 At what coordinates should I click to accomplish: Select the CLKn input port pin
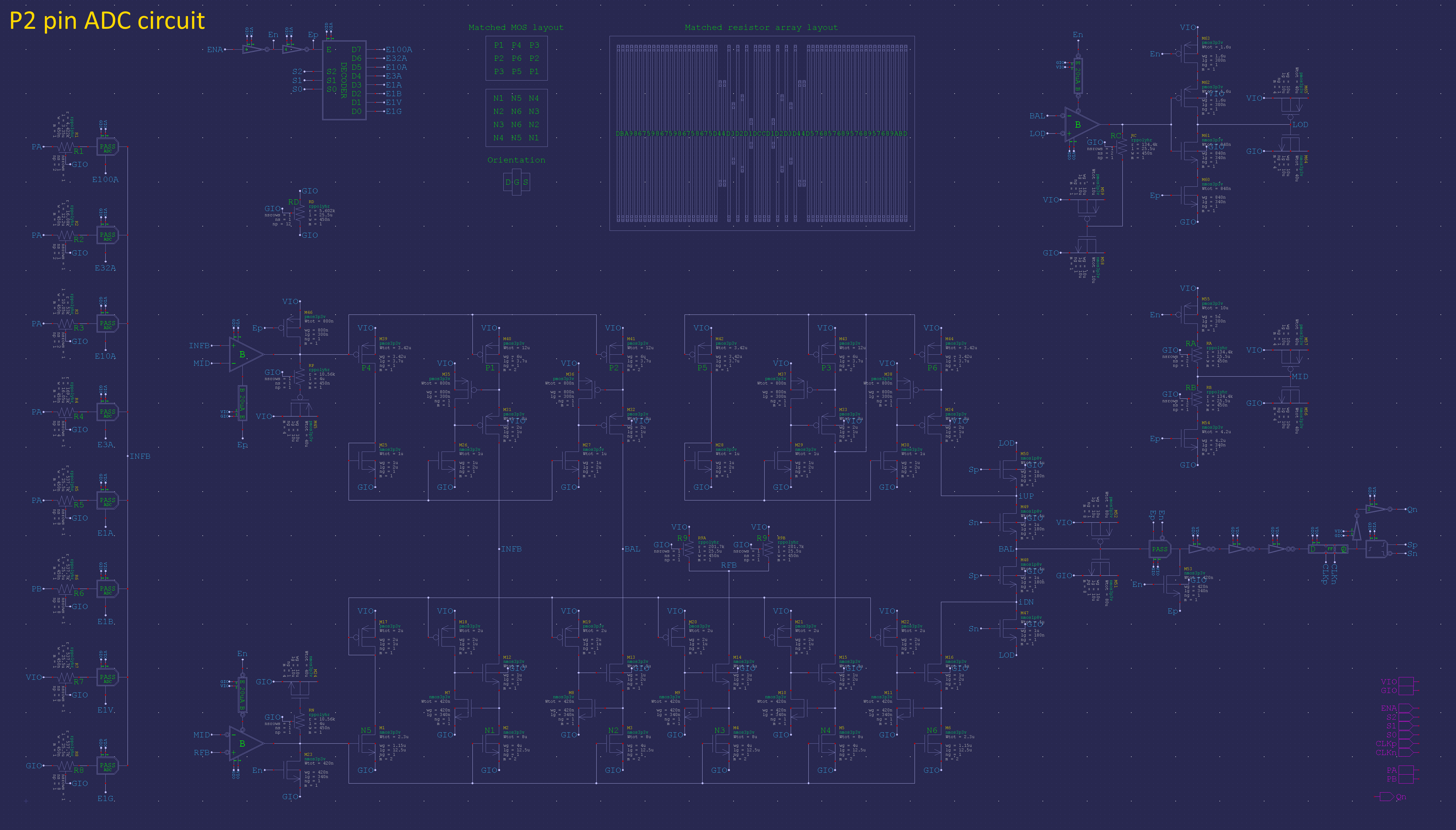tap(1406, 752)
